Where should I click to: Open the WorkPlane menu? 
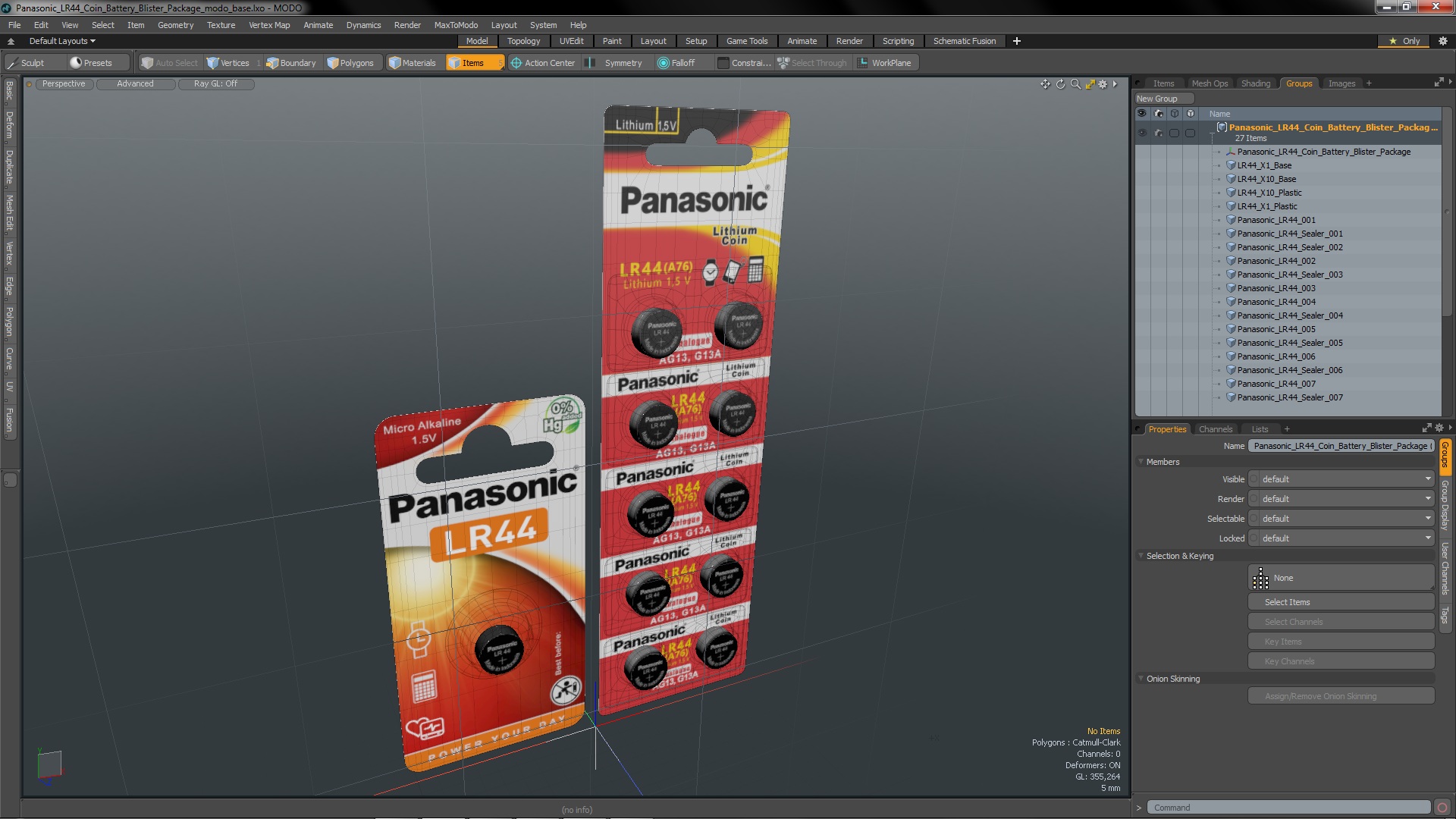884,63
